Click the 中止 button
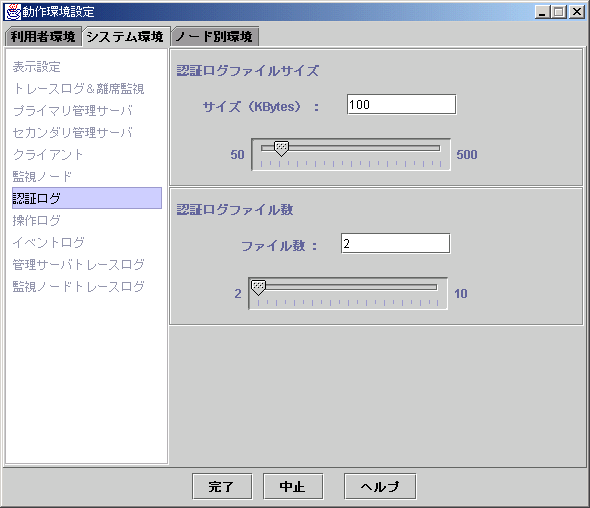 pos(293,486)
